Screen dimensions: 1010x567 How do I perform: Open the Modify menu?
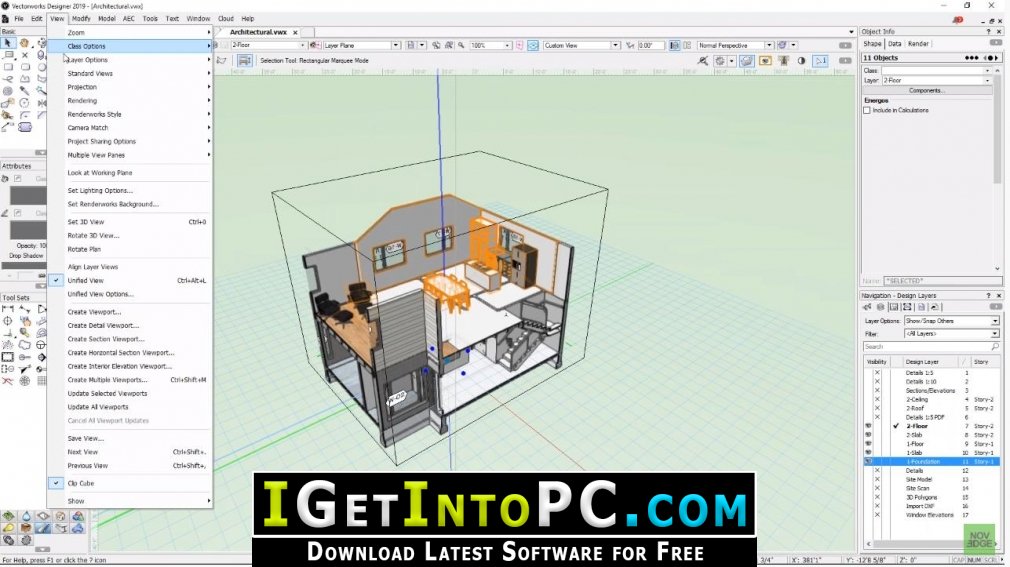(81, 19)
